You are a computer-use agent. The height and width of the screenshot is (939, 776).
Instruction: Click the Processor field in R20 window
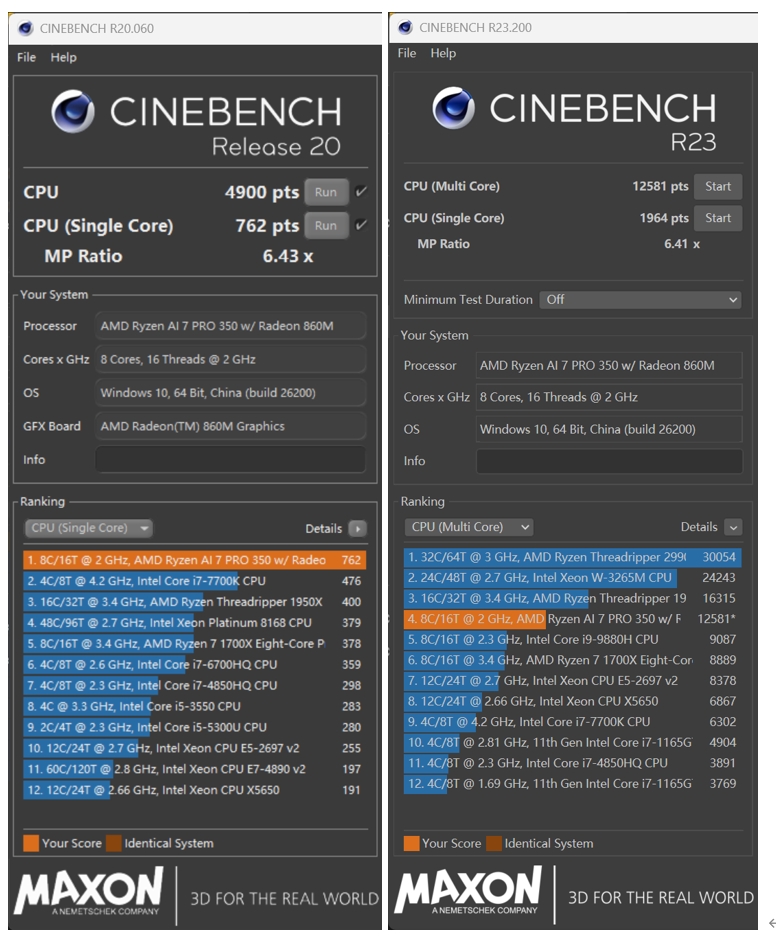[231, 326]
